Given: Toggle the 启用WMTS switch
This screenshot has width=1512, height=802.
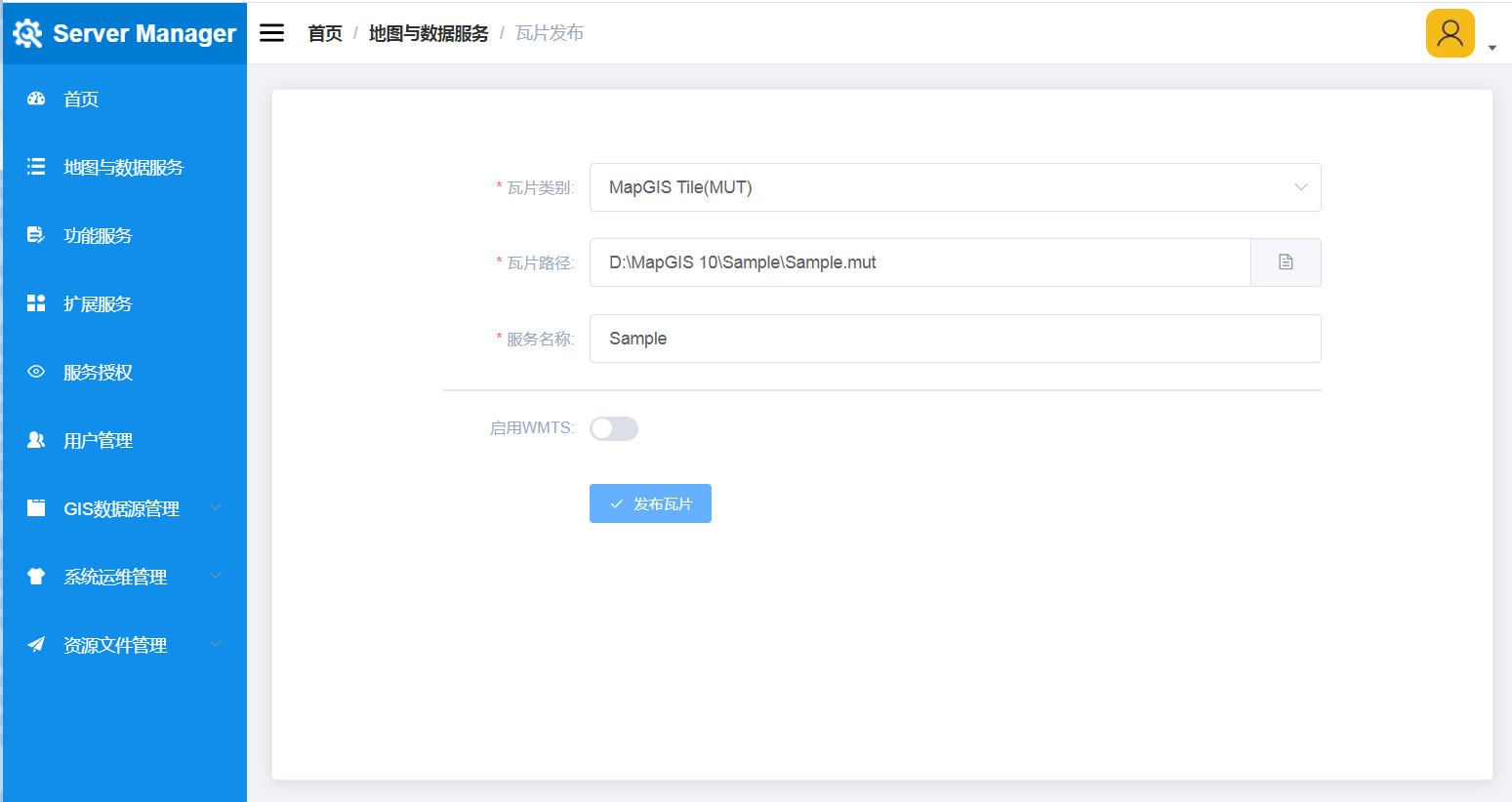Looking at the screenshot, I should 614,428.
